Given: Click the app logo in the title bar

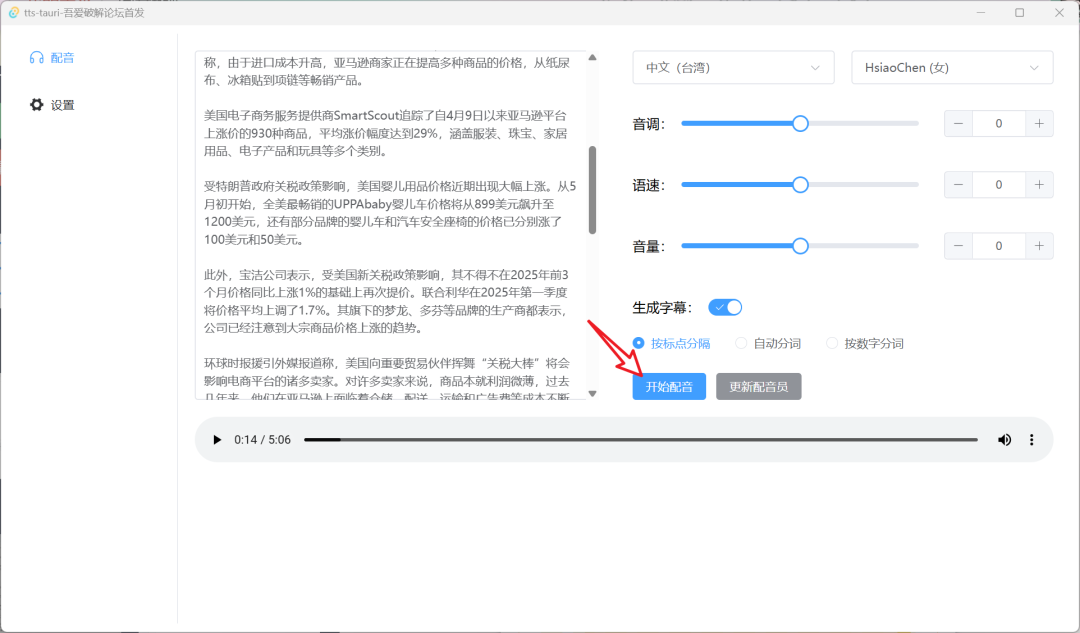Looking at the screenshot, I should click(x=12, y=12).
